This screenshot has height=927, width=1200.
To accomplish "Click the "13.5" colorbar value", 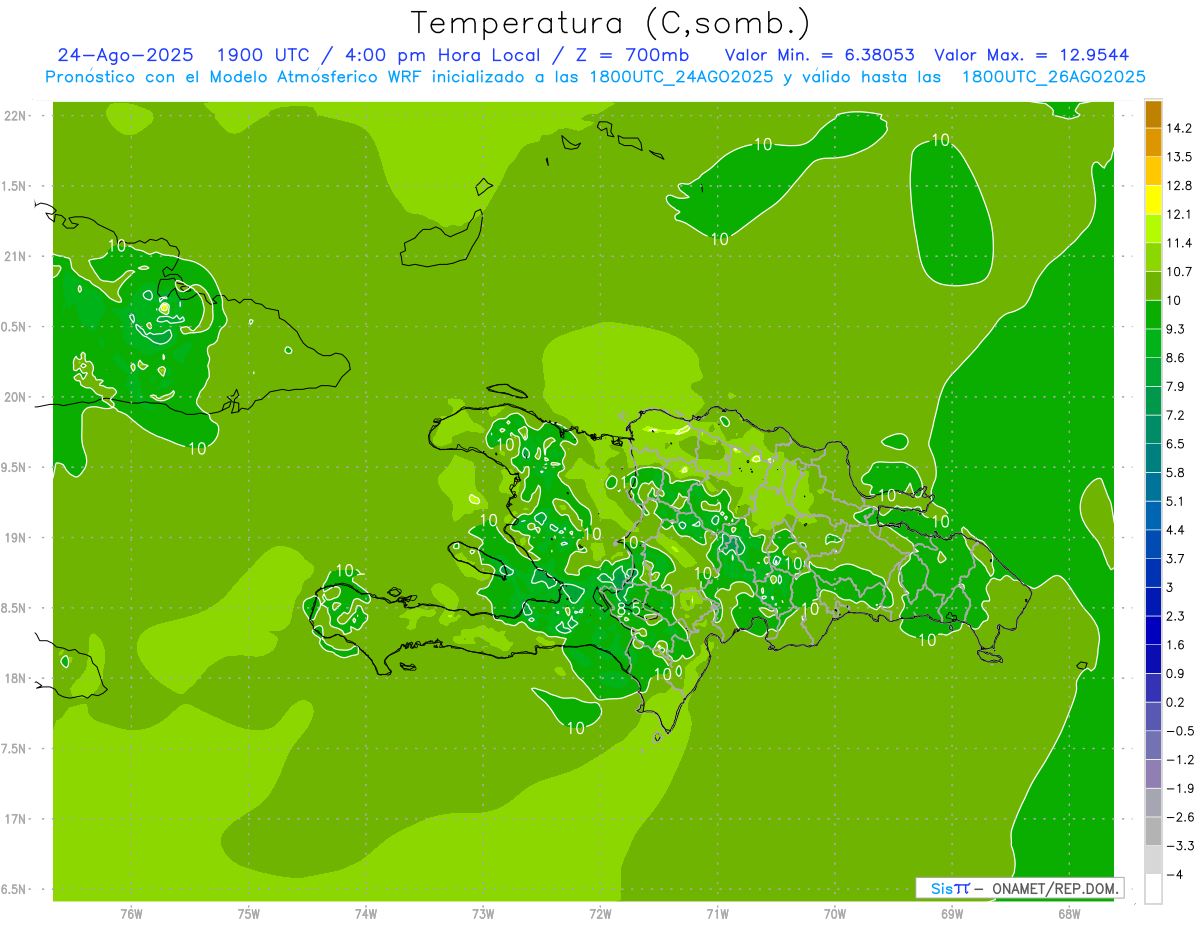I will click(x=1179, y=157).
